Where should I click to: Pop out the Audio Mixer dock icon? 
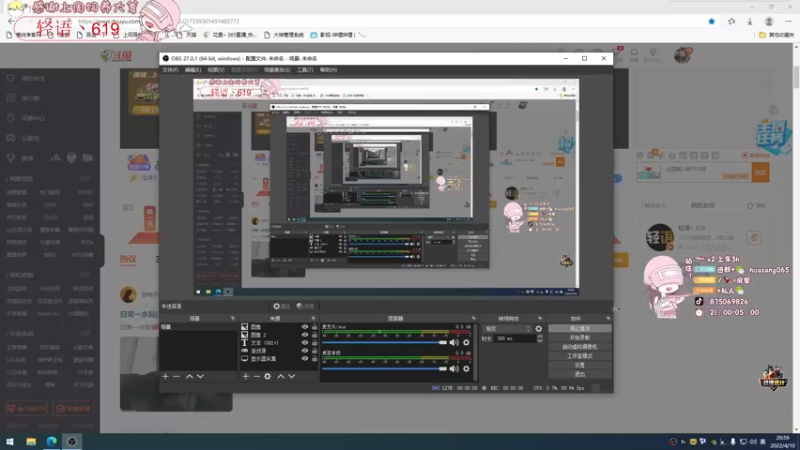coord(474,318)
